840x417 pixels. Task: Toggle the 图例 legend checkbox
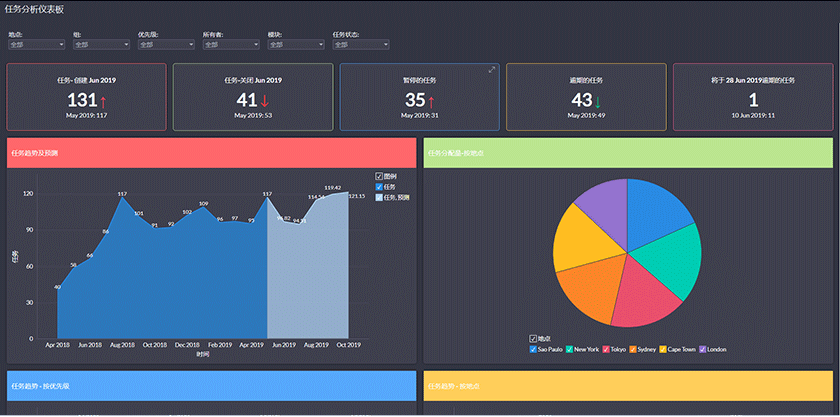(379, 176)
